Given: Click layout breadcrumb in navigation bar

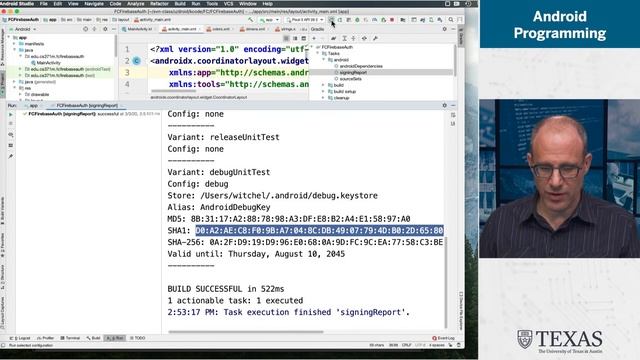Looking at the screenshot, I should click(x=121, y=20).
